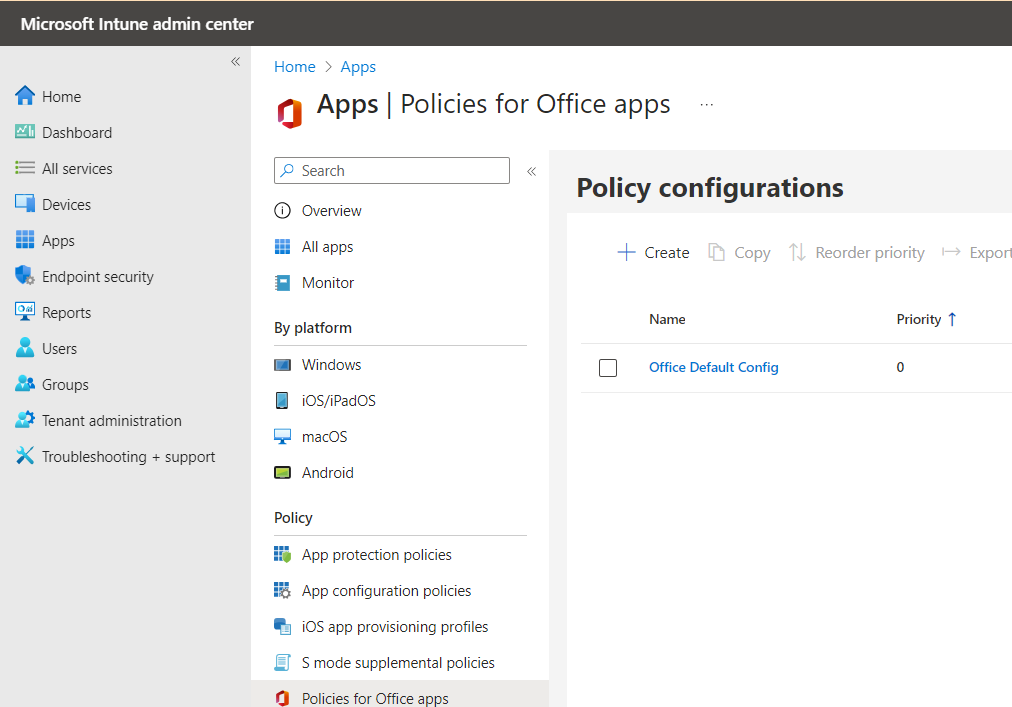Open the Office Default Config policy link
This screenshot has height=707, width=1012.
tap(713, 367)
